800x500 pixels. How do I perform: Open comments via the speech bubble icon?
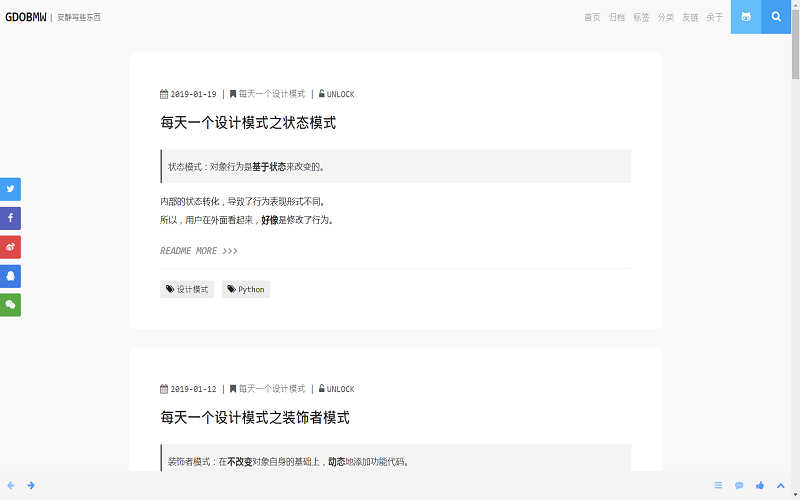click(739, 485)
